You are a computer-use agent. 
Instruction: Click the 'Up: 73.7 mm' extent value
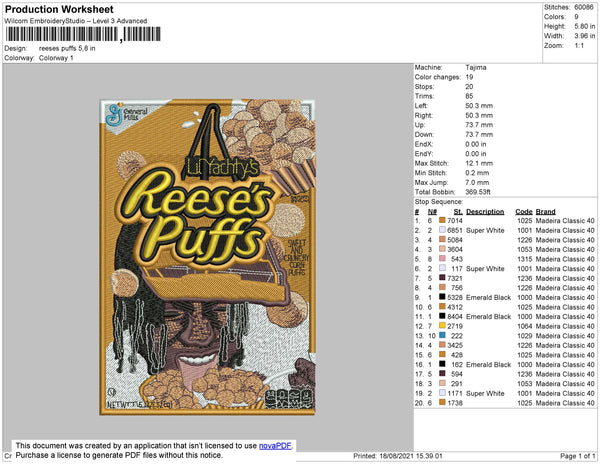coord(479,125)
